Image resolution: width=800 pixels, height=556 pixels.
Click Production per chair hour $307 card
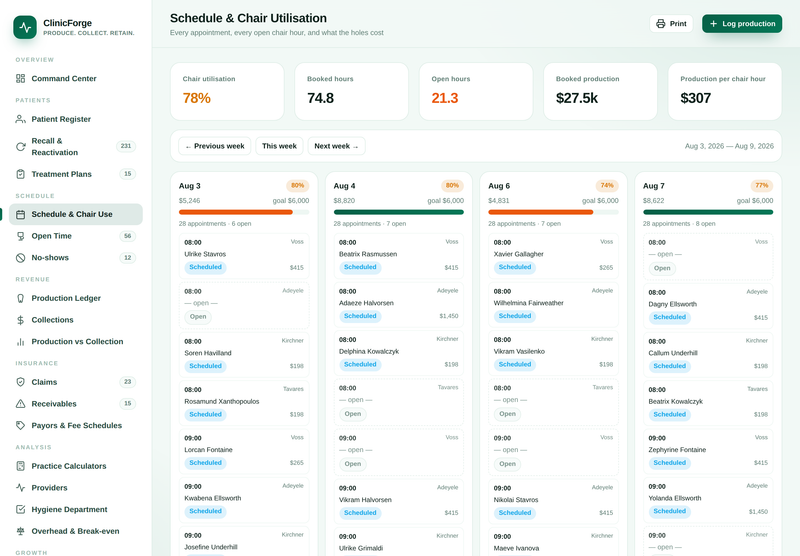pos(725,91)
